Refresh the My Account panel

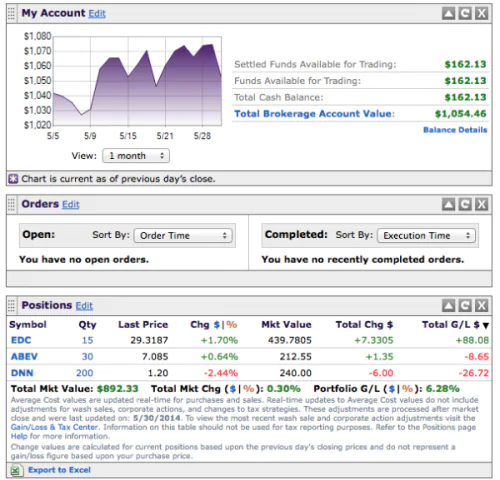(465, 14)
